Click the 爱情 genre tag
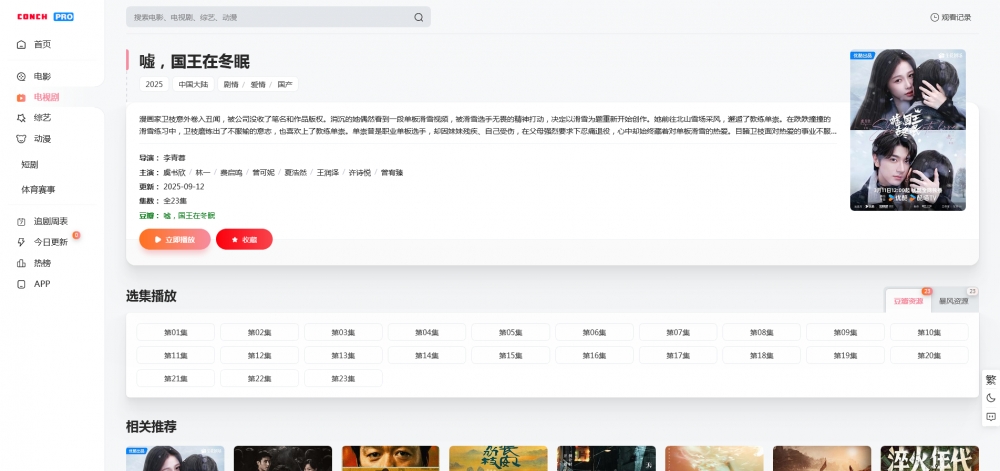 (258, 84)
